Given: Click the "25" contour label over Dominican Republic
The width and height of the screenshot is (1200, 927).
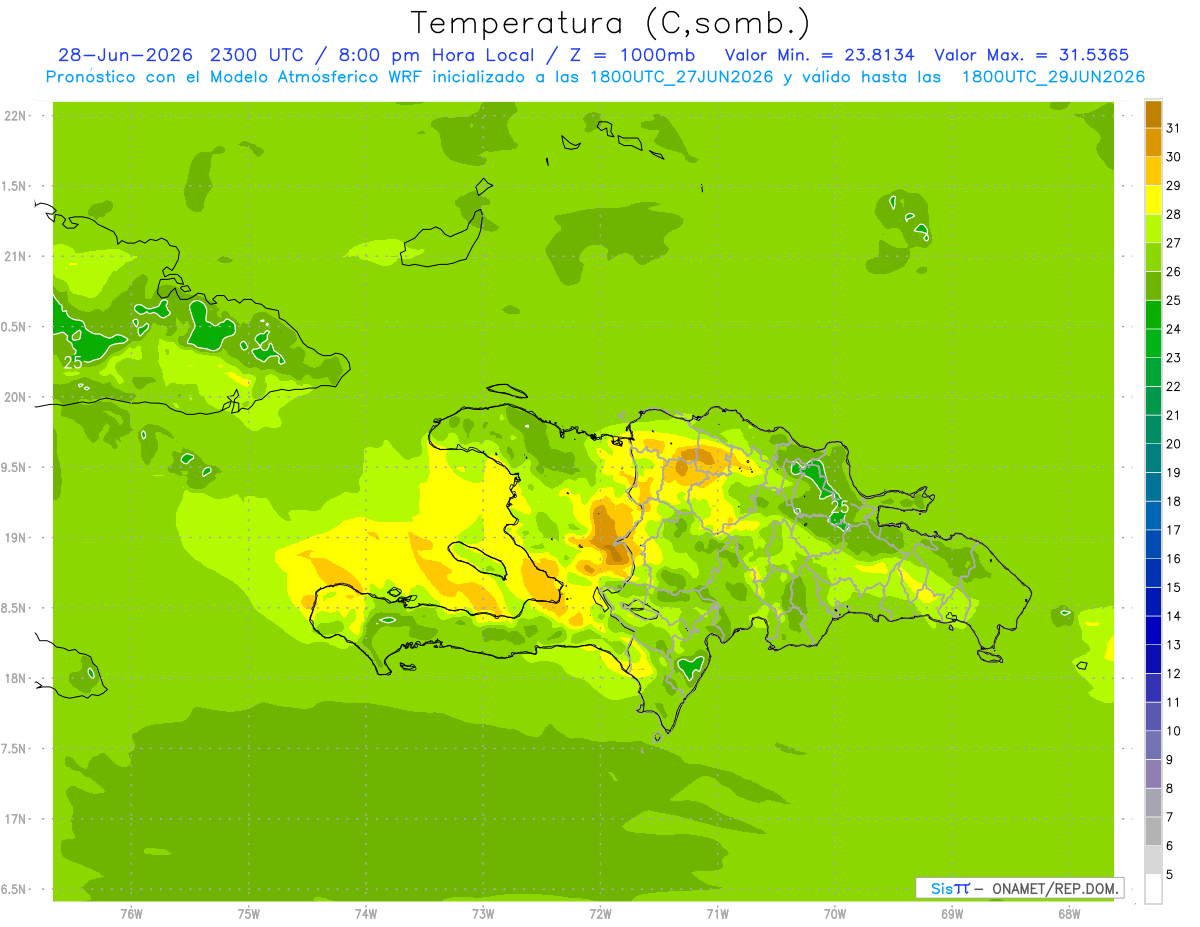Looking at the screenshot, I should point(839,507).
